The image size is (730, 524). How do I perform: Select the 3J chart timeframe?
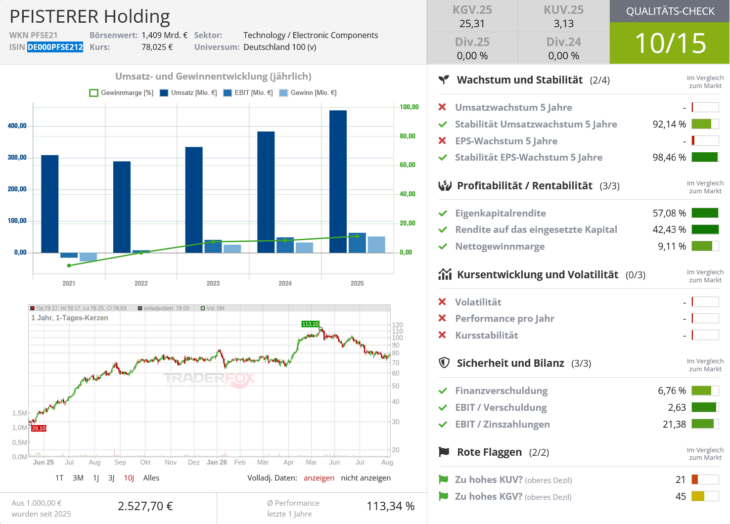tap(111, 478)
